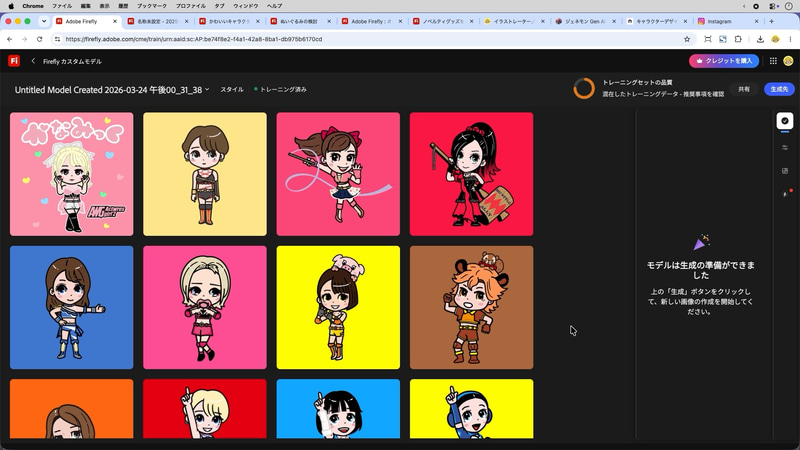Click the スタイル label
The height and width of the screenshot is (450, 800).
click(x=232, y=89)
